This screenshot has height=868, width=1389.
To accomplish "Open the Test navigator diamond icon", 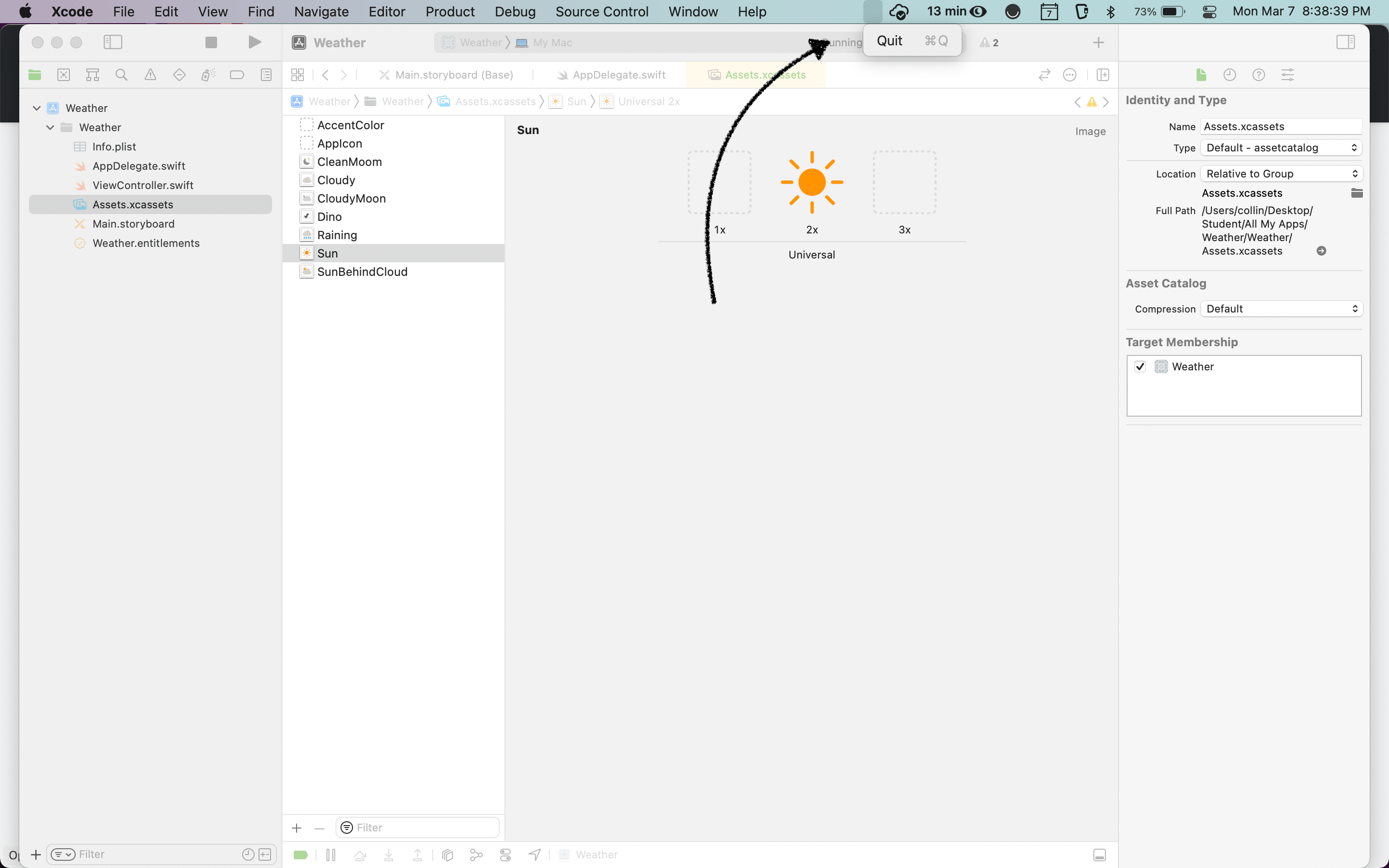I will tap(179, 75).
